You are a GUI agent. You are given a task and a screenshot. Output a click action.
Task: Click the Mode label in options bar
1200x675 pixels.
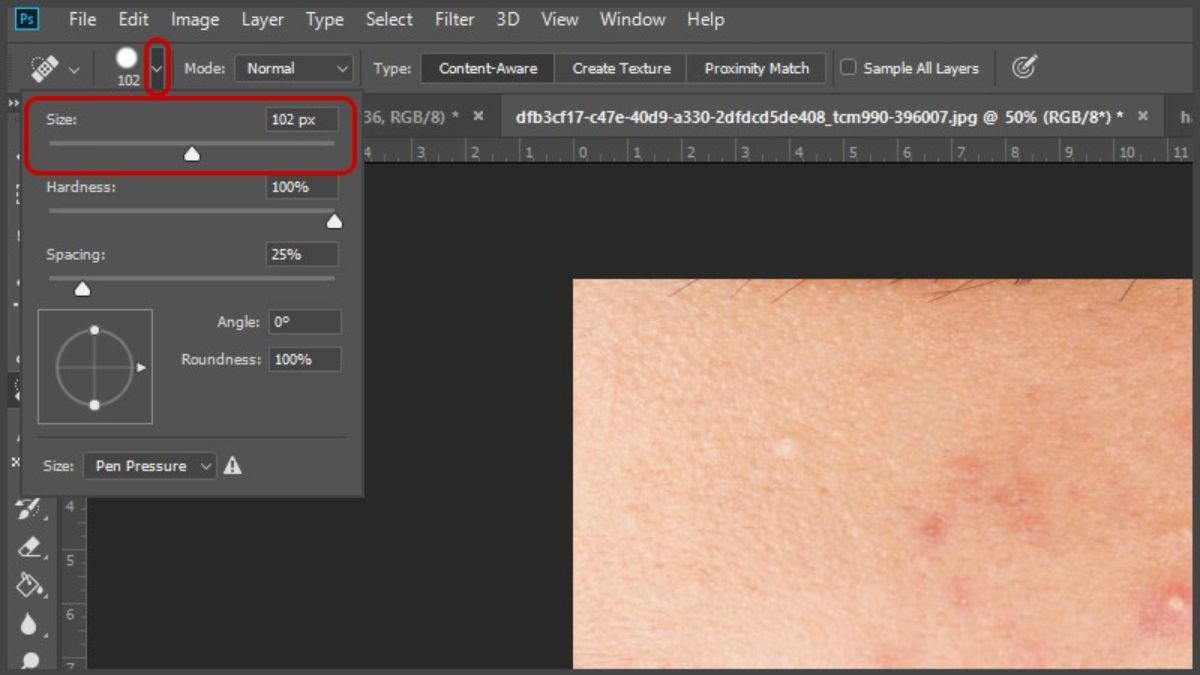[x=204, y=68]
